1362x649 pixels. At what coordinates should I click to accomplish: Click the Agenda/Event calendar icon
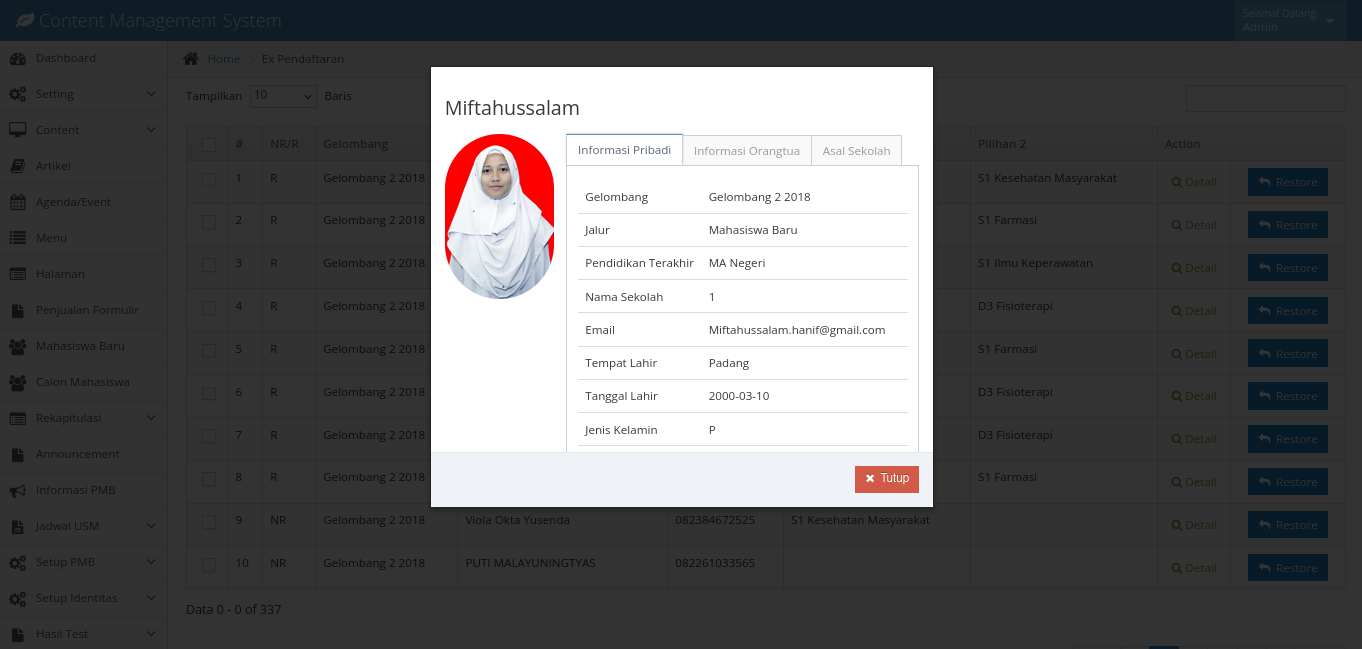18,202
